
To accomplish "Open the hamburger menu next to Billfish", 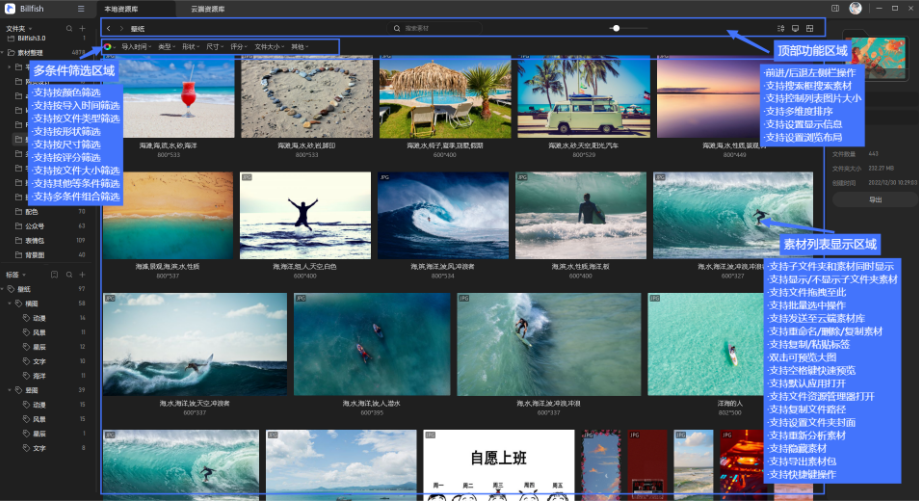I will (x=81, y=9).
